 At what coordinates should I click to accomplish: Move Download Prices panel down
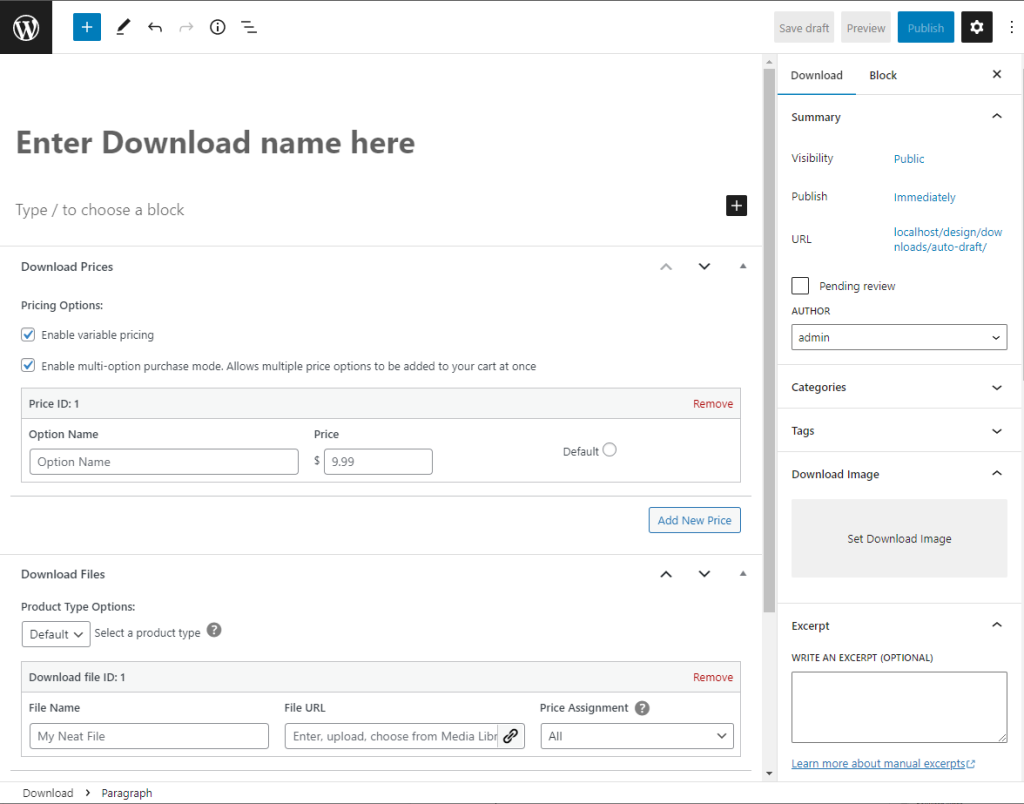pos(704,266)
